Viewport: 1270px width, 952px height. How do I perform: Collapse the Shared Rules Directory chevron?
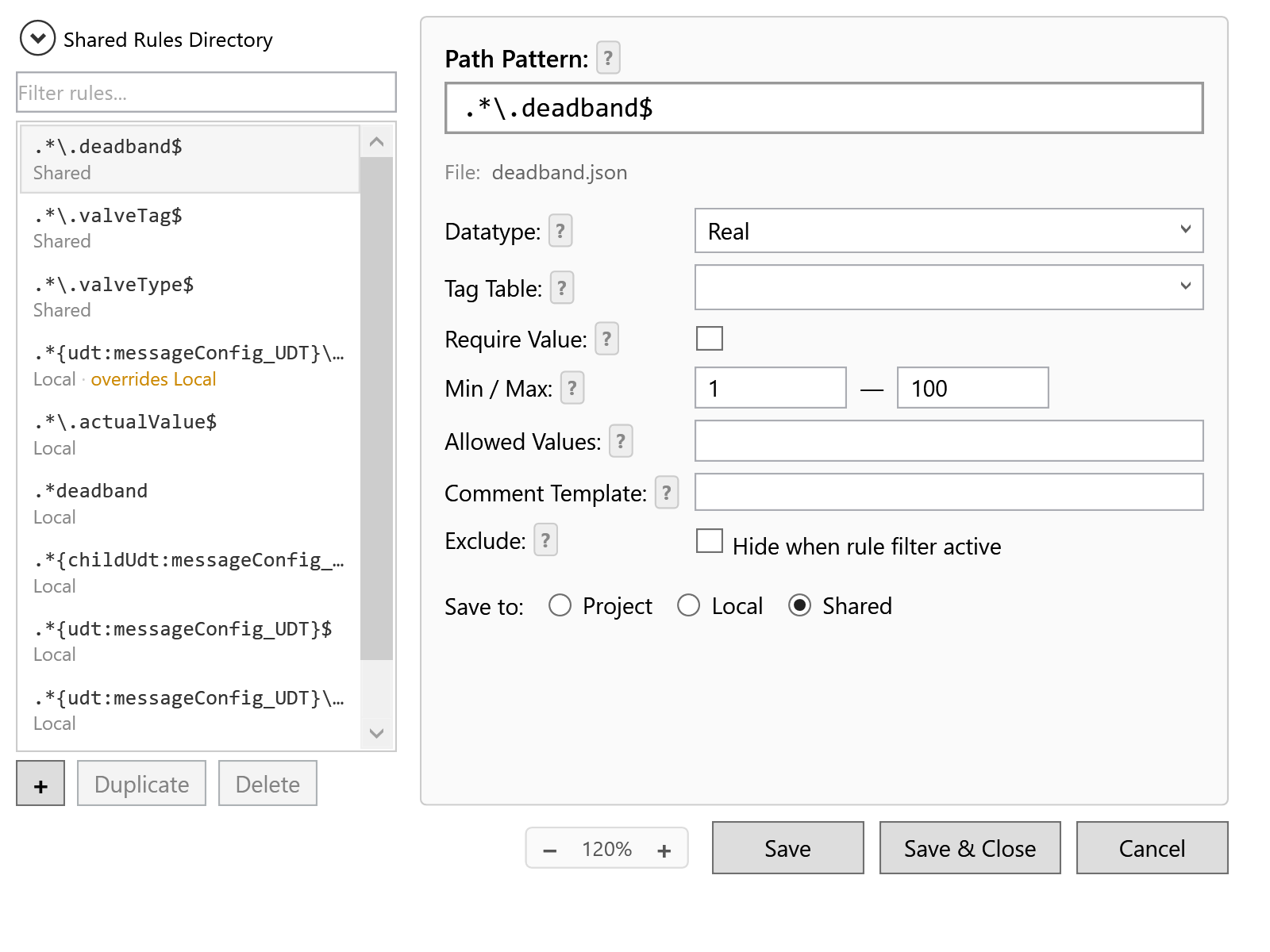pos(37,38)
